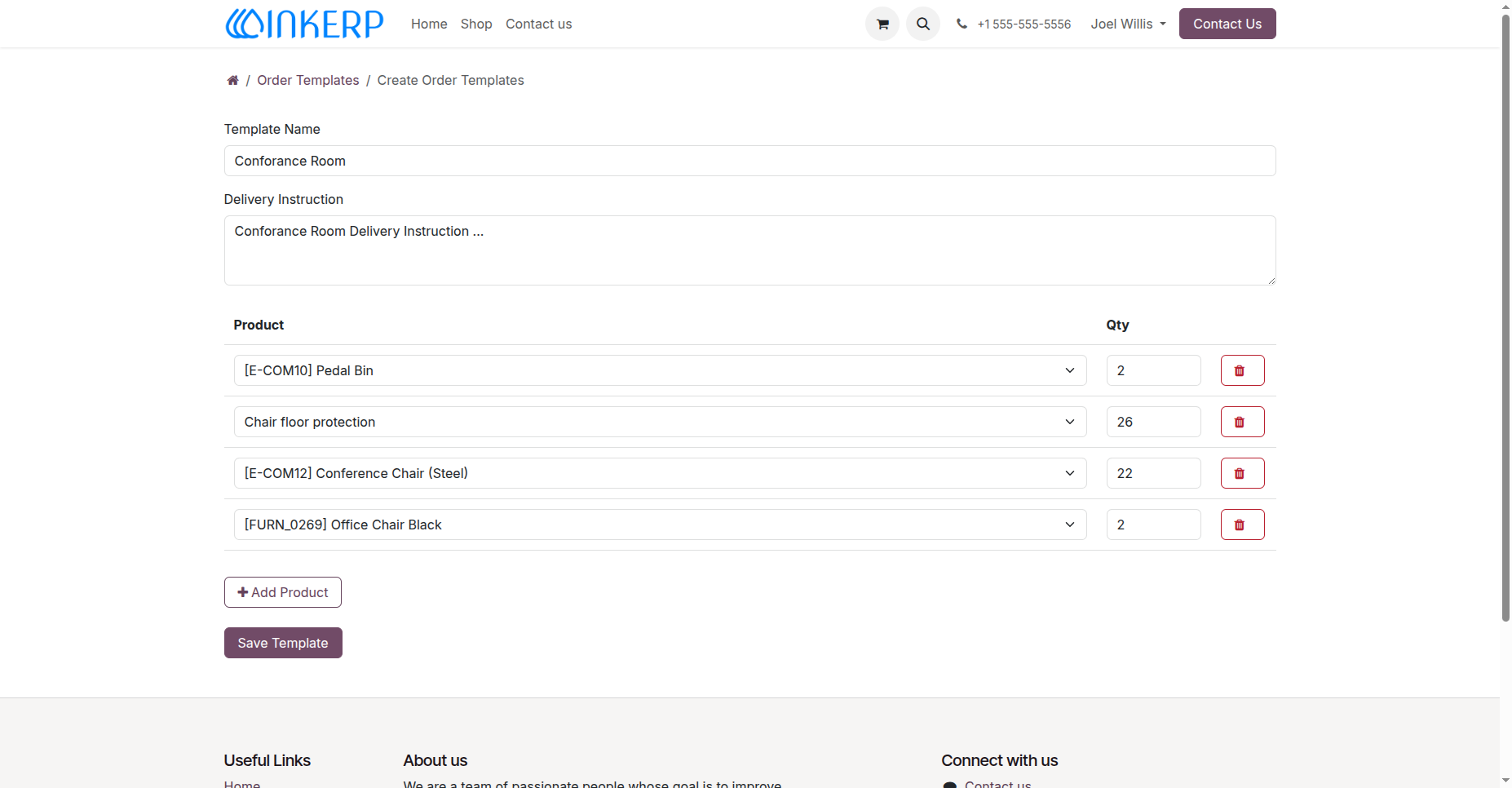Click the phone number +1 555-555-5556

point(1023,24)
